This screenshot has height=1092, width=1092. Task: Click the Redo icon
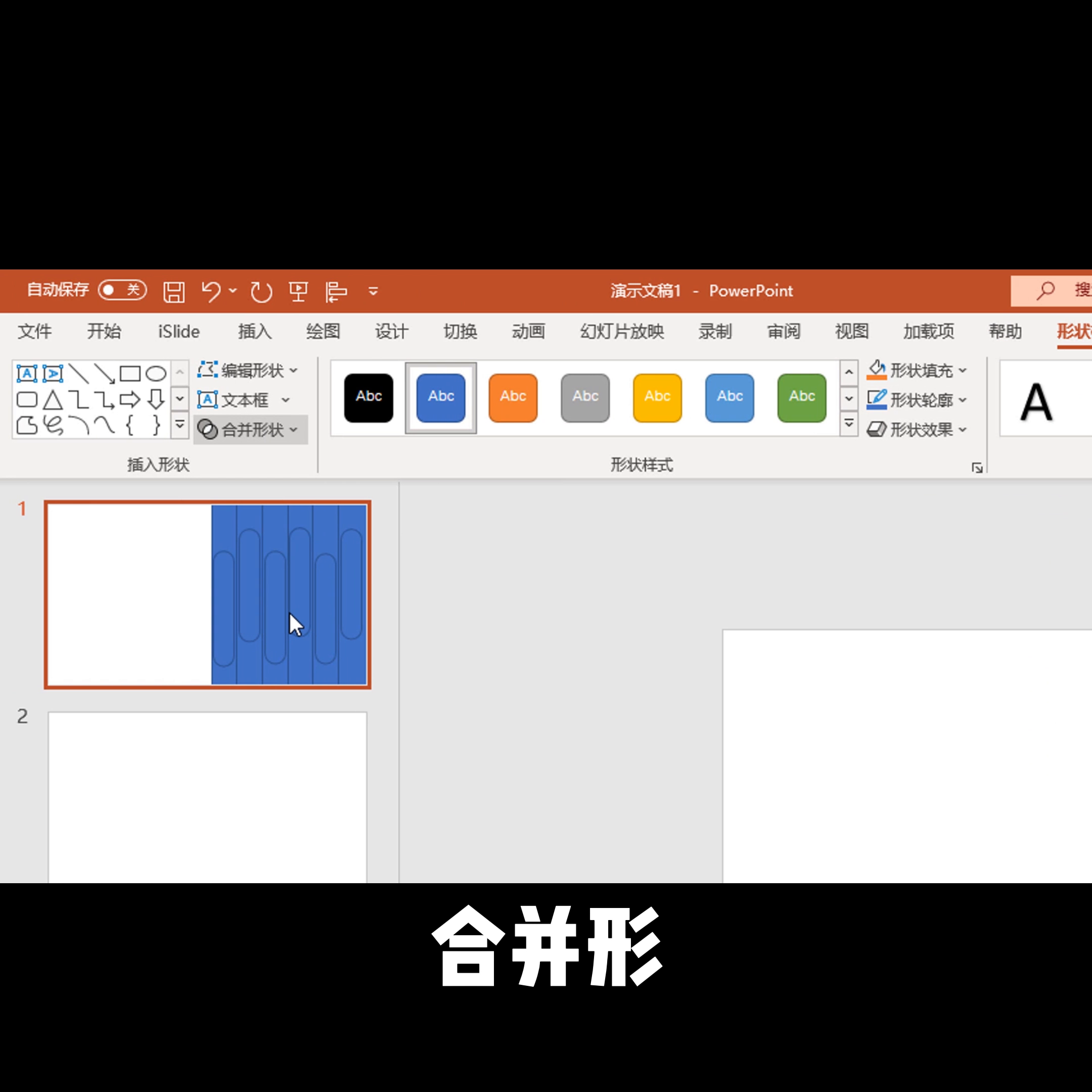pos(261,292)
